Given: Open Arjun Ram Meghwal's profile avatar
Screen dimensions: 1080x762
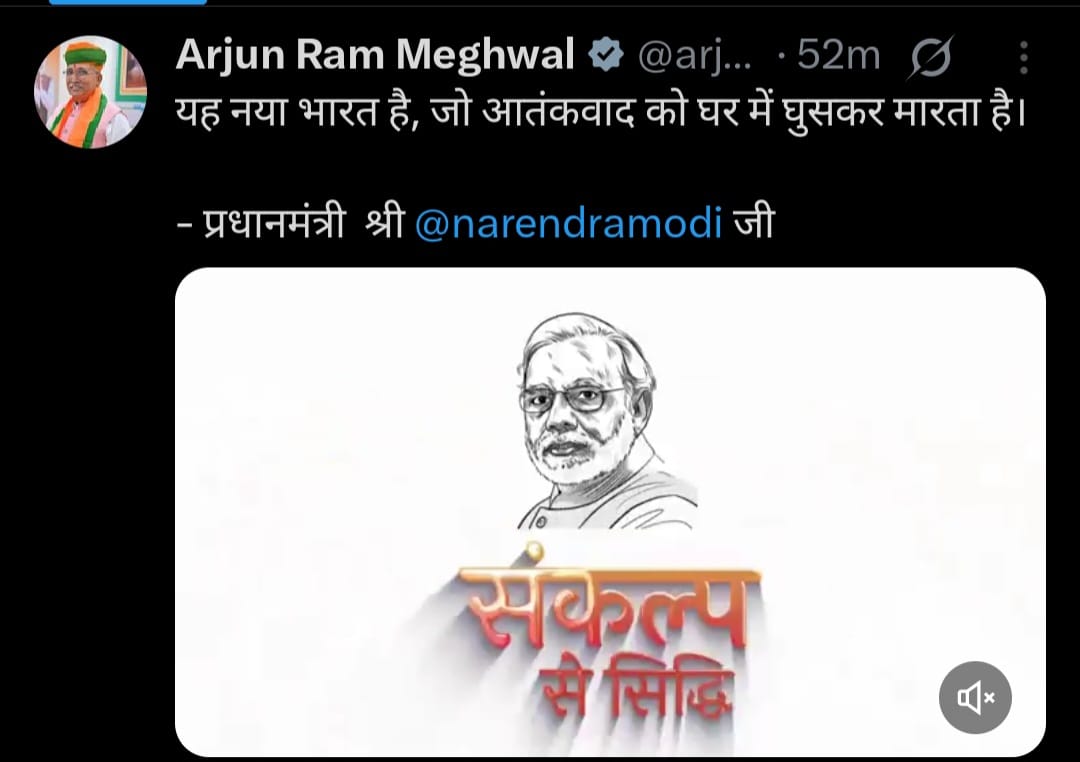Looking at the screenshot, I should (90, 92).
